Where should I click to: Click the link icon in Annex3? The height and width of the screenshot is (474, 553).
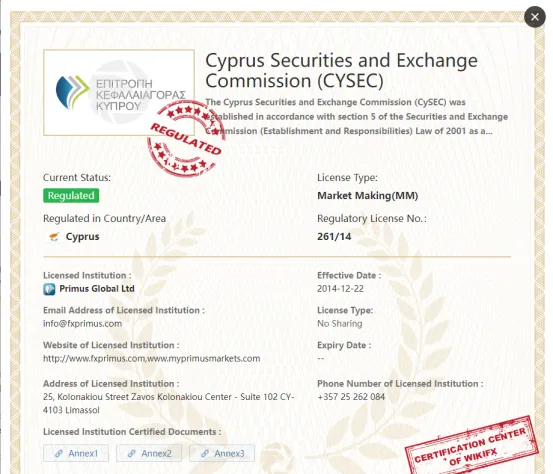coord(205,454)
